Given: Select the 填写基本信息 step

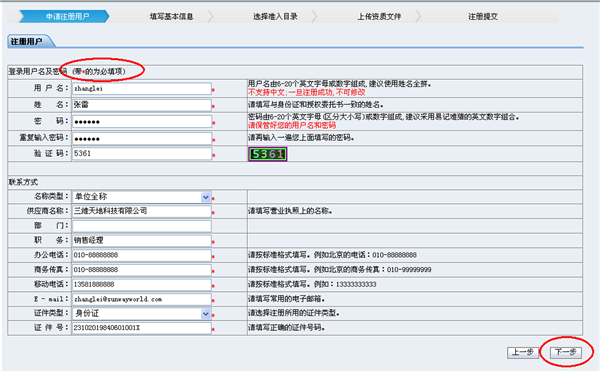Looking at the screenshot, I should (171, 16).
